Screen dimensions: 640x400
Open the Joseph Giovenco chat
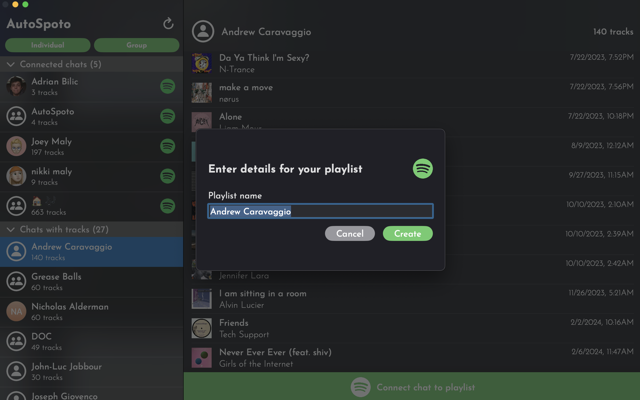[x=91, y=394]
